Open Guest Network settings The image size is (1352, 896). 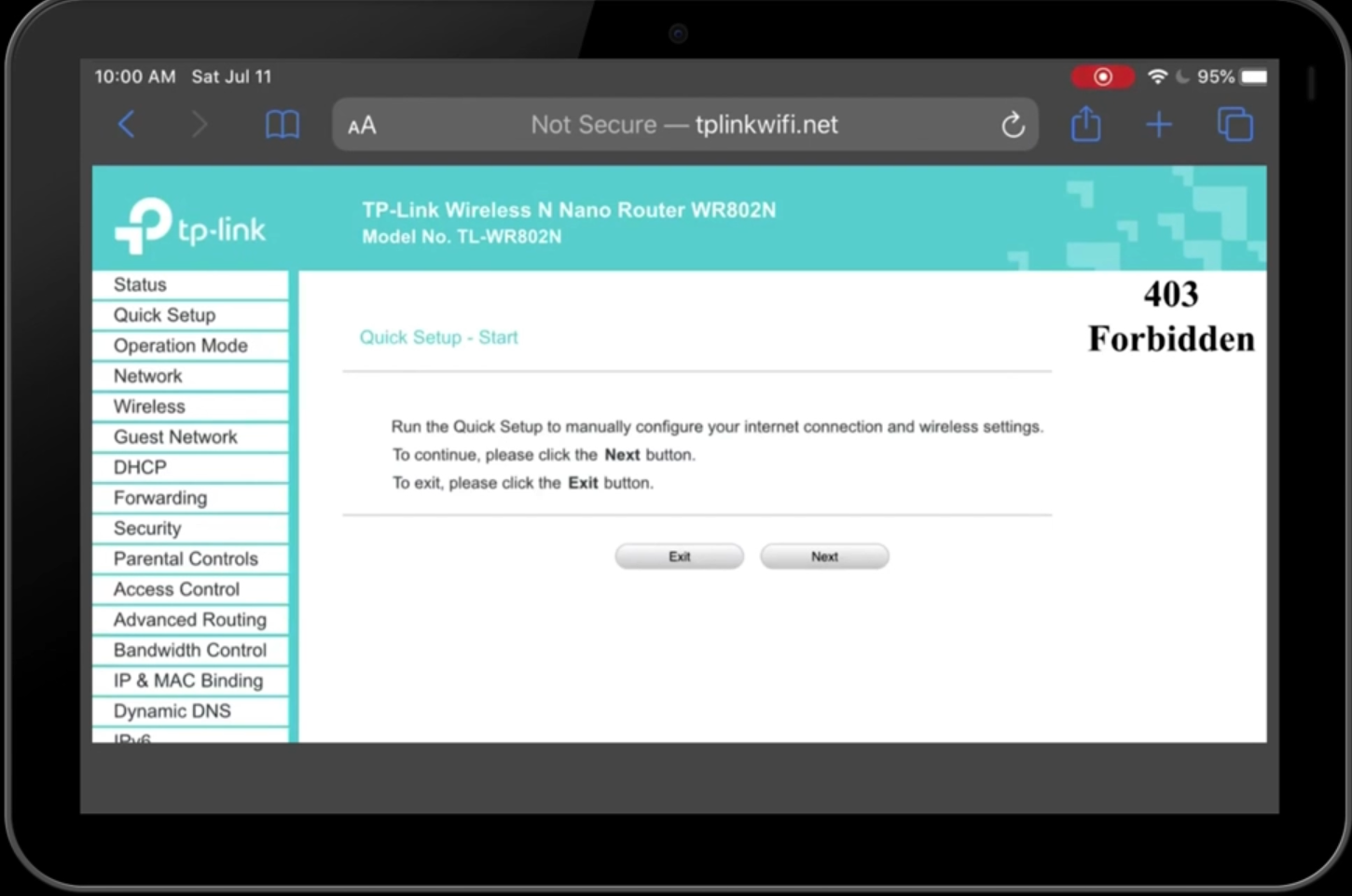pyautogui.click(x=175, y=436)
